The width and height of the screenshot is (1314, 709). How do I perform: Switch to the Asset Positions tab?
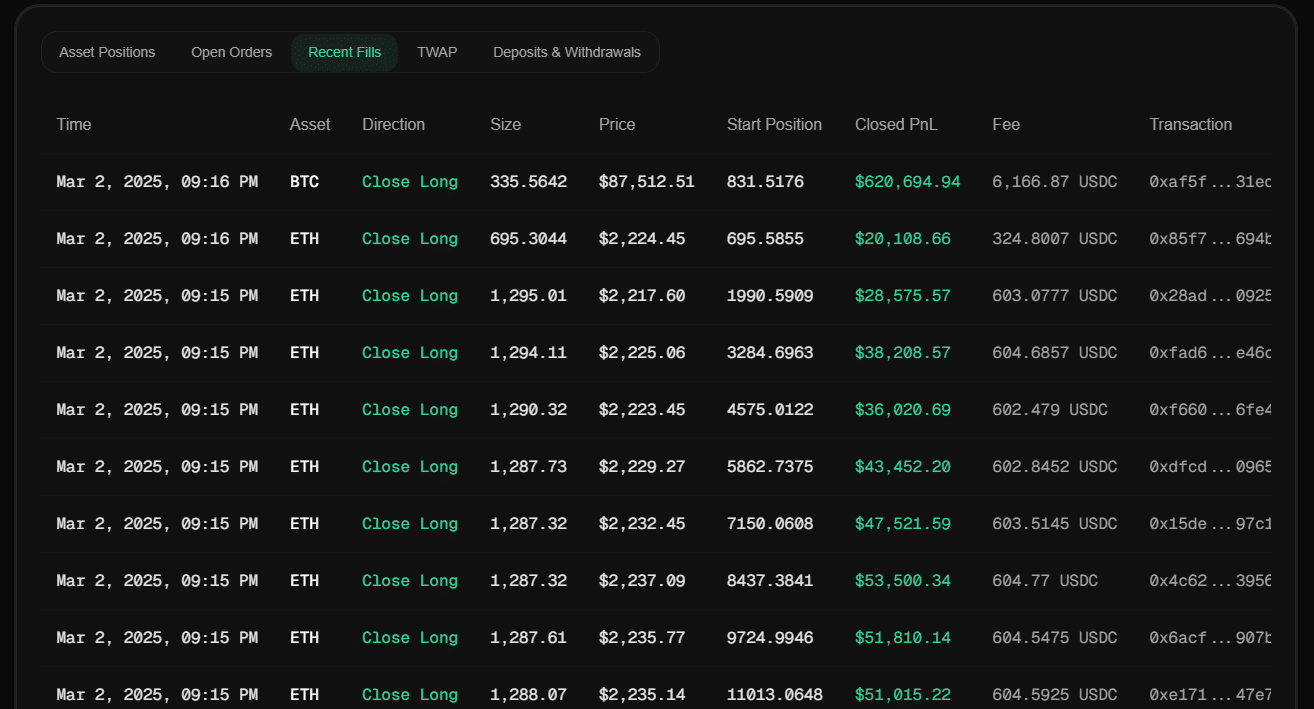(x=107, y=52)
